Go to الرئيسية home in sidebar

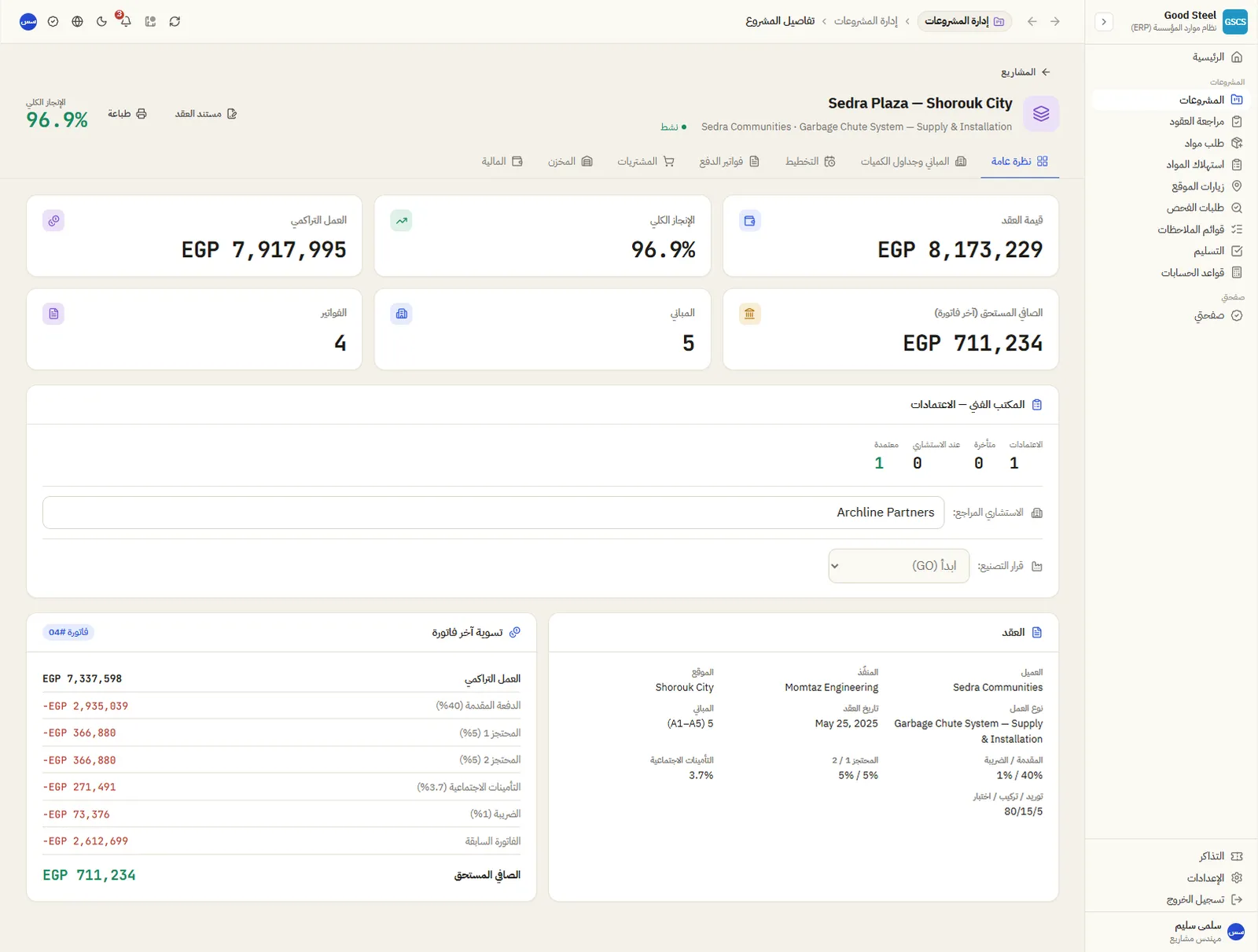pos(1172,57)
